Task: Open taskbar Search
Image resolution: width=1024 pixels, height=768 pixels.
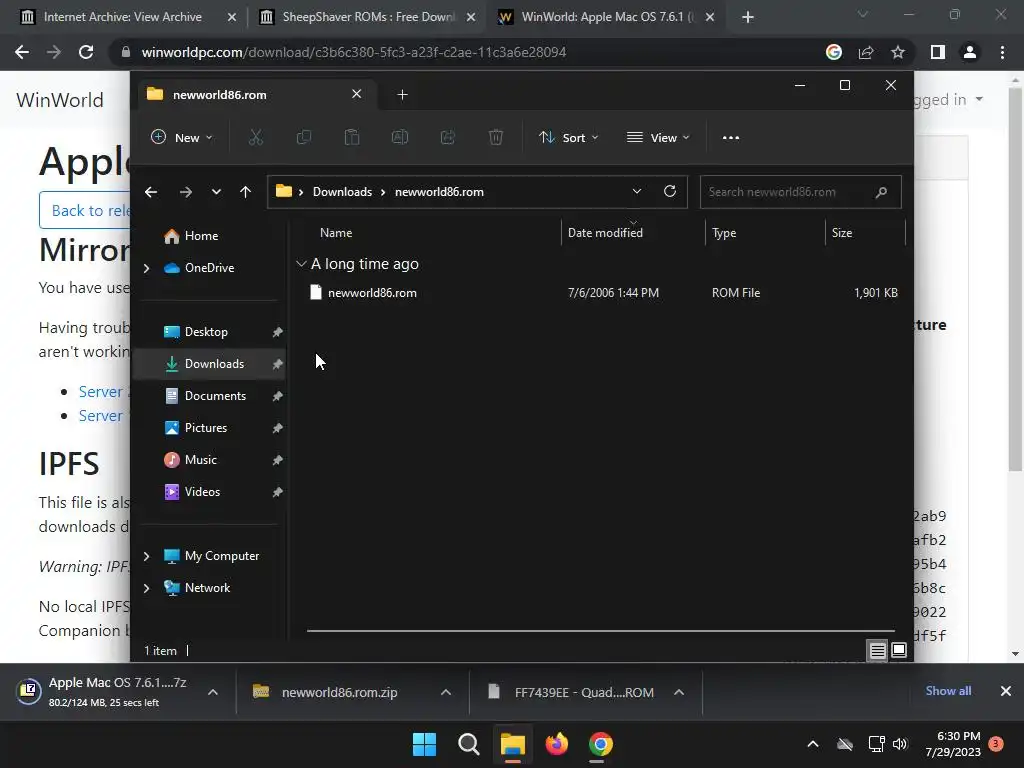Action: click(x=468, y=744)
